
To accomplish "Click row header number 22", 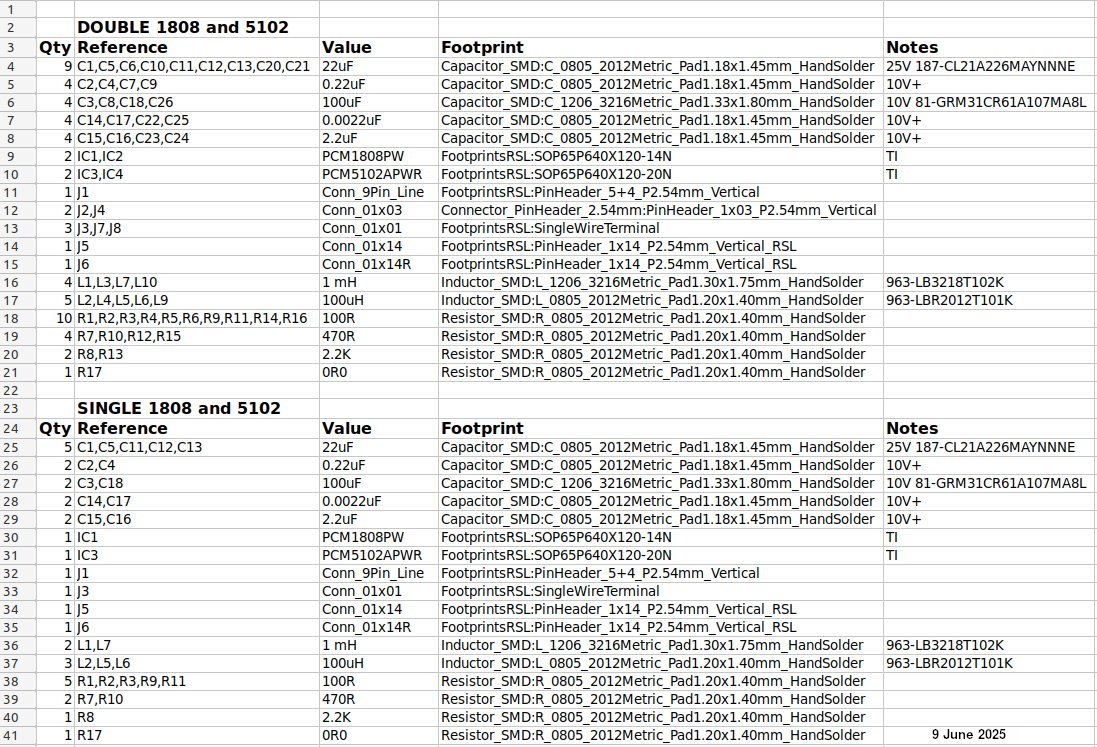I will point(17,390).
